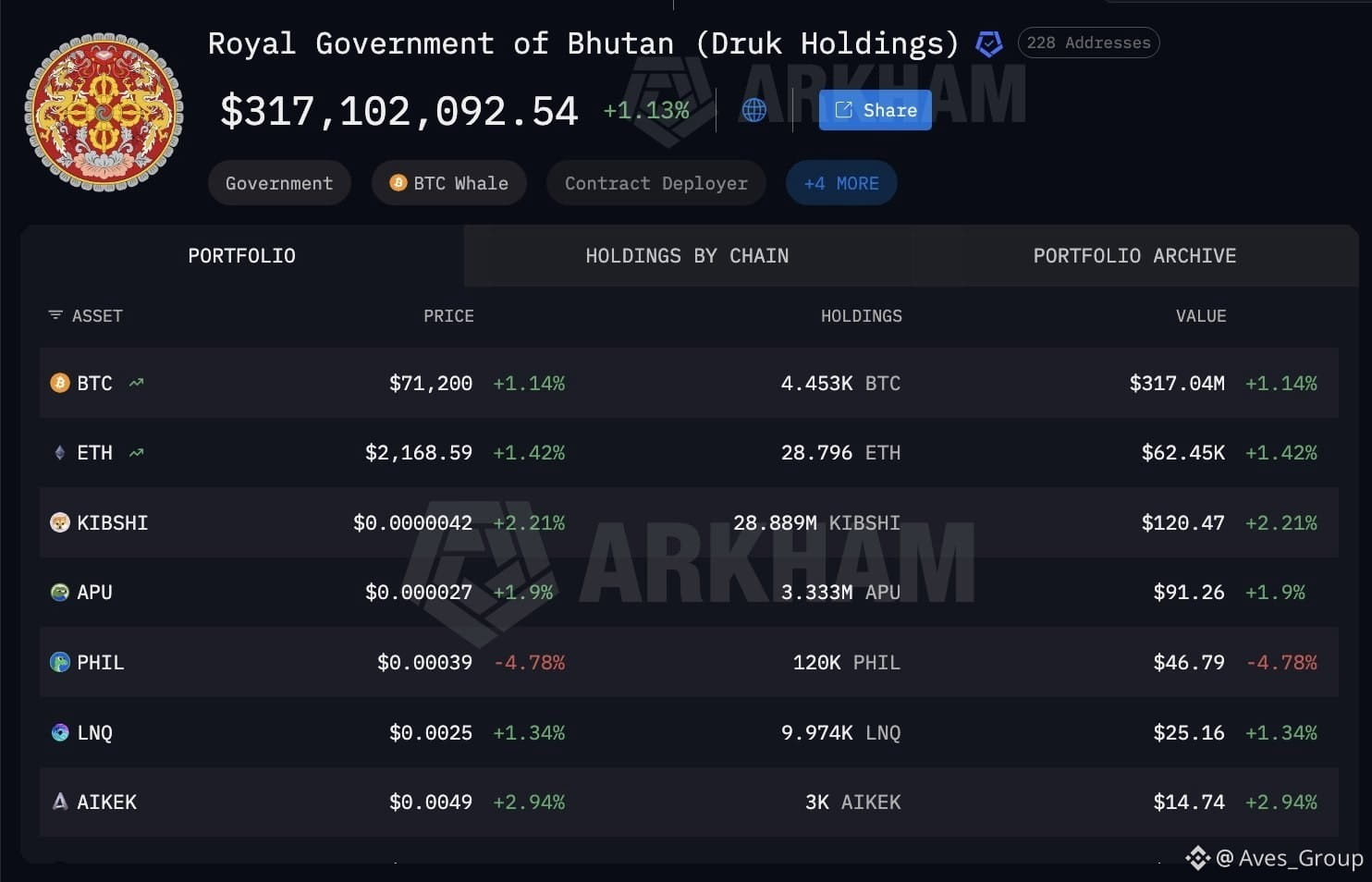Click the LNQ token icon
The height and width of the screenshot is (882, 1372).
point(60,732)
